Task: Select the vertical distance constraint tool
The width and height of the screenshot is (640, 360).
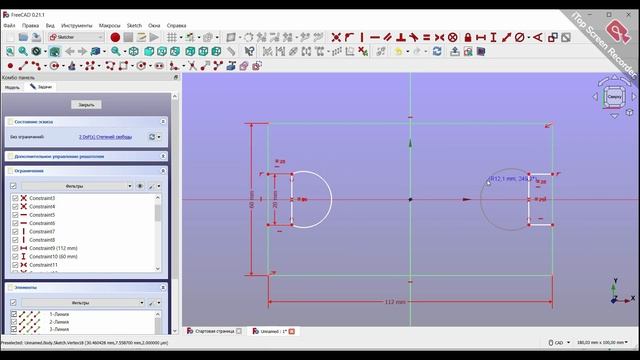Action: [x=493, y=38]
